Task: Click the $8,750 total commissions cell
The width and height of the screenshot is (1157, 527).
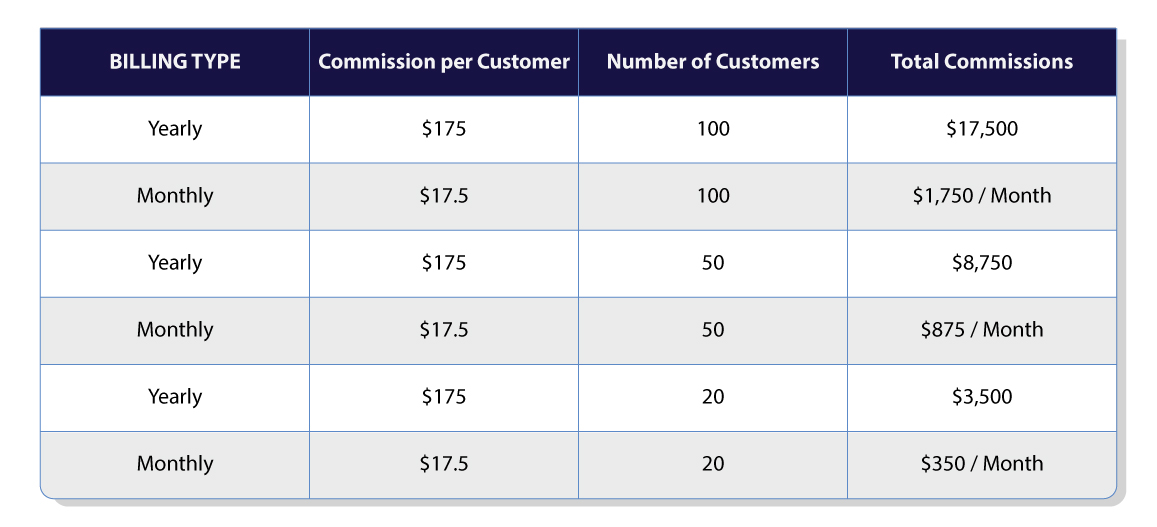Action: [982, 263]
